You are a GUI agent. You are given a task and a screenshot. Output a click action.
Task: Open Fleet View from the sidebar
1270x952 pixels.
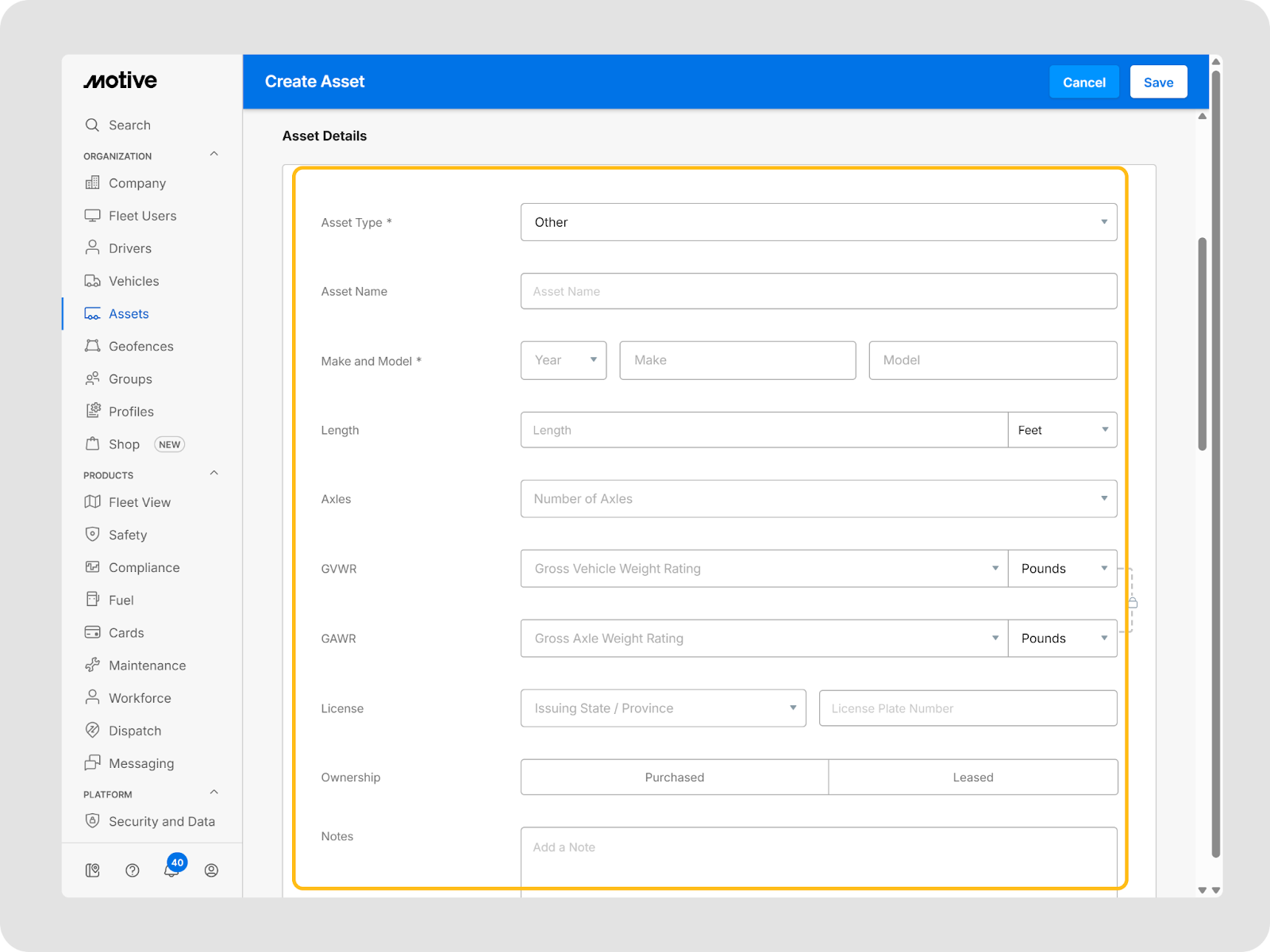pyautogui.click(x=139, y=502)
